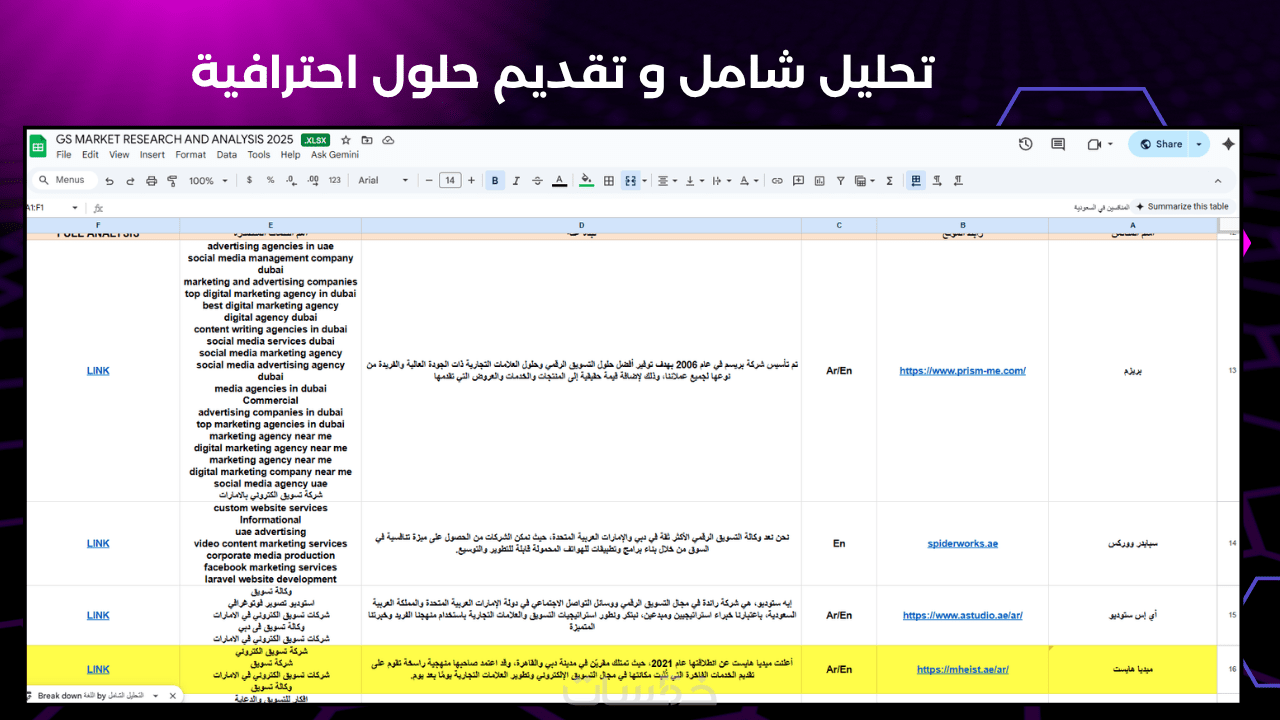Collapse the toolbar with the chevron
The height and width of the screenshot is (720, 1280).
1218,181
